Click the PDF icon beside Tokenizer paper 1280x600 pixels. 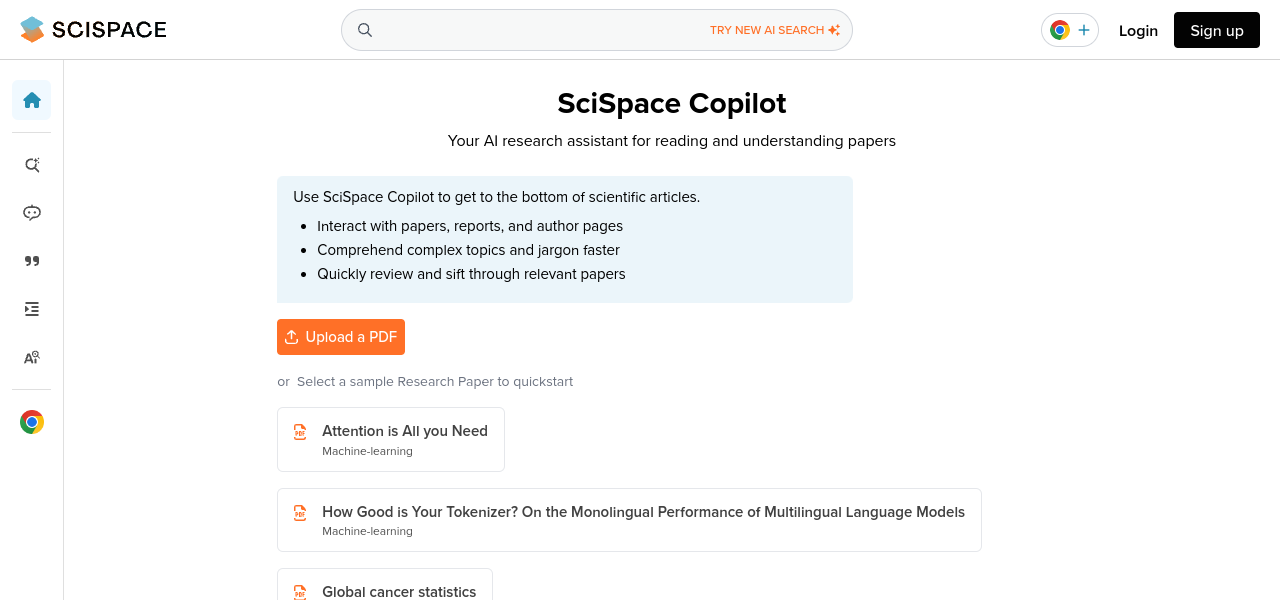(x=300, y=513)
